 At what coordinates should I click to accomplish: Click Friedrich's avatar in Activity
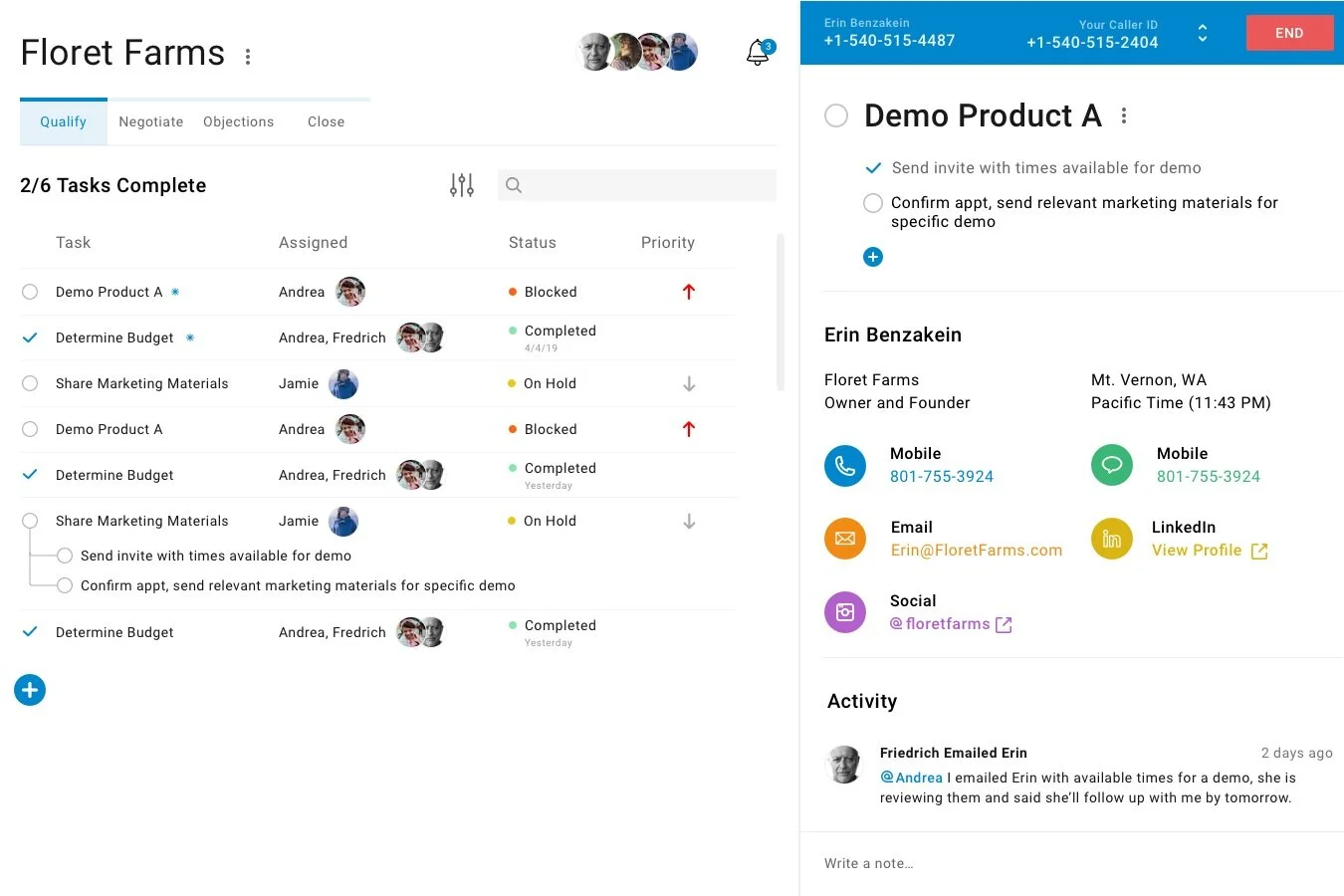tap(844, 765)
